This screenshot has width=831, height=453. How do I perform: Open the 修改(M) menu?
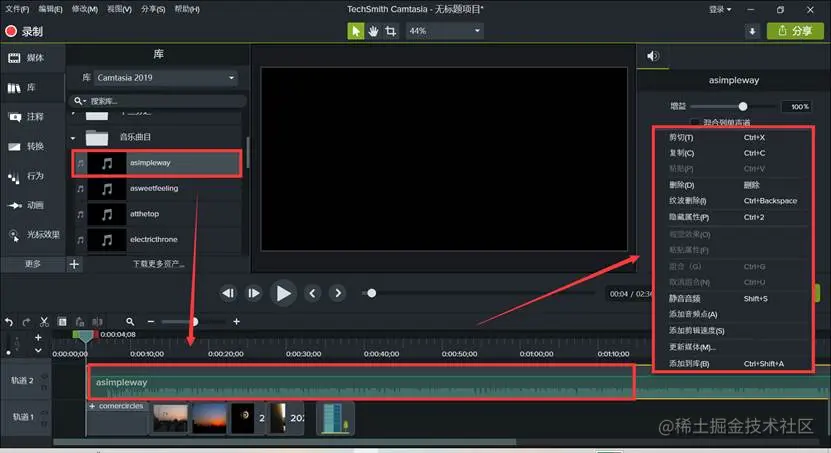[85, 9]
